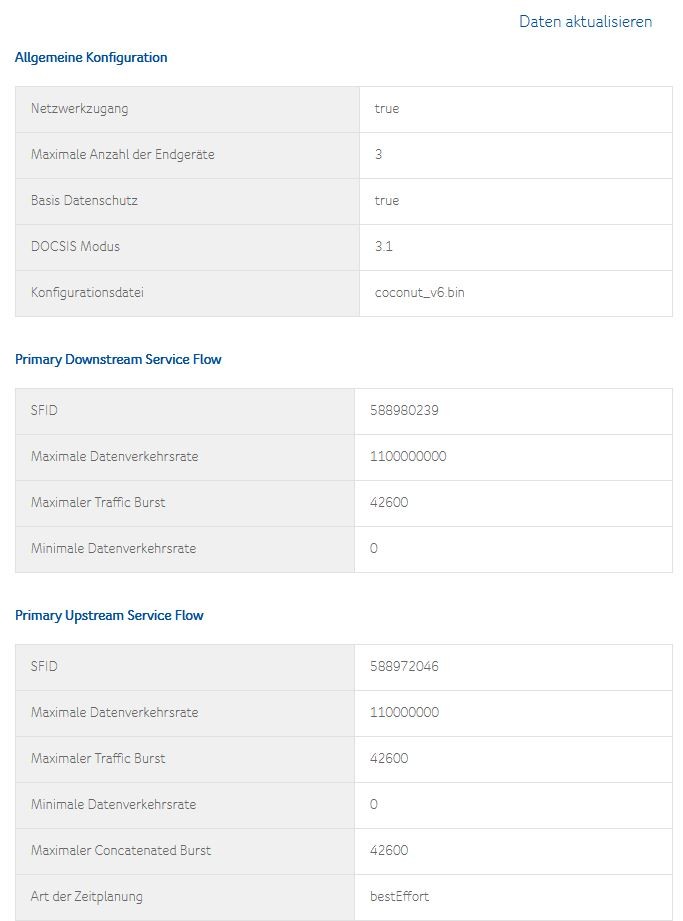Image resolution: width=683 pixels, height=921 pixels.
Task: Select the Allgemeine Konfiguration heading
Action: [x=91, y=57]
